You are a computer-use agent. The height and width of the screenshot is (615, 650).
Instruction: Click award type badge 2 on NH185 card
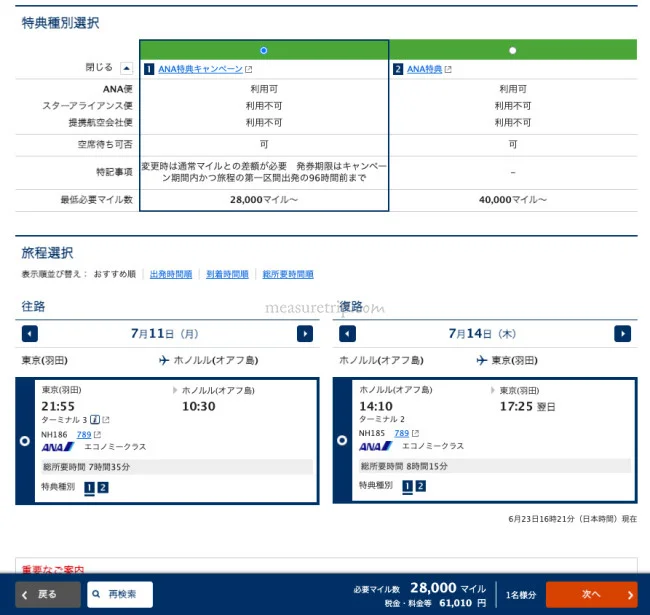coord(420,486)
